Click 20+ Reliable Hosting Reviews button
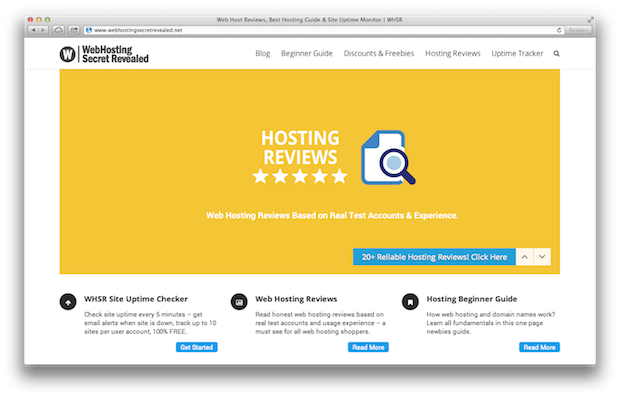Screen dimensions: 620x398 pyautogui.click(x=434, y=257)
